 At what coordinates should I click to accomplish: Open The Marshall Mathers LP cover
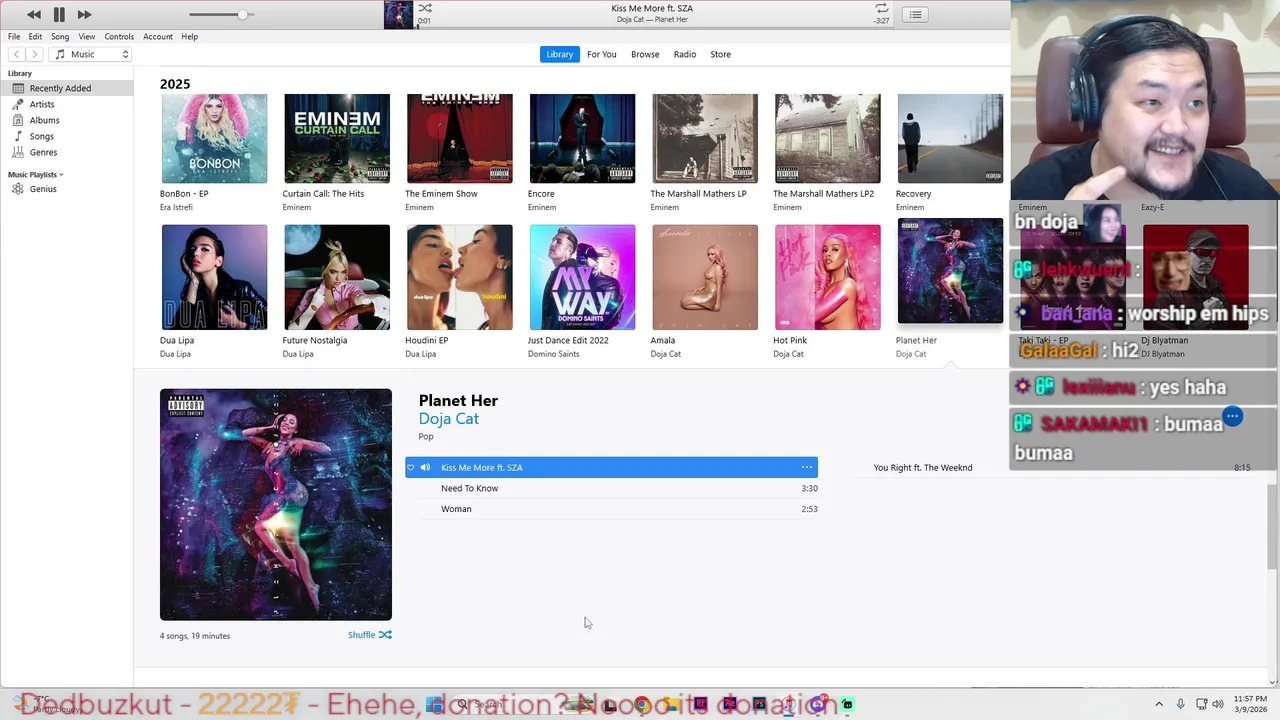point(705,139)
